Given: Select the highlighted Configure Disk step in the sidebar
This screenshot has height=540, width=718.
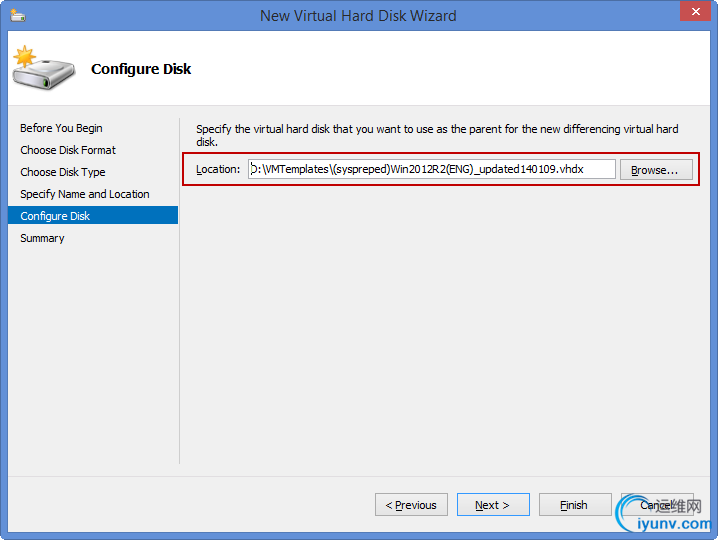Looking at the screenshot, I should pos(93,216).
